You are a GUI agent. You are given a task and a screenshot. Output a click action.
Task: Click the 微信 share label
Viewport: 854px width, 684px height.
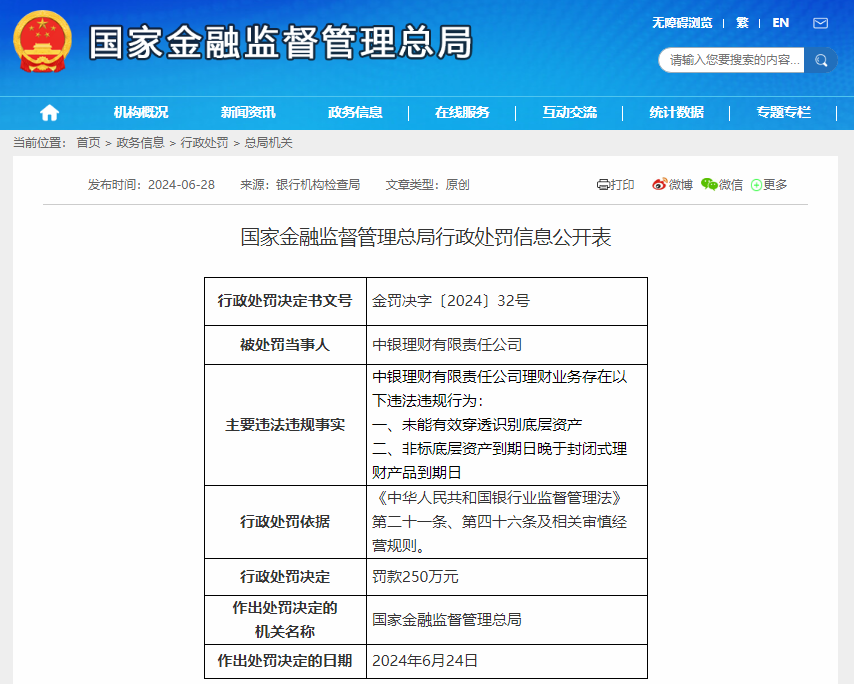point(730,185)
